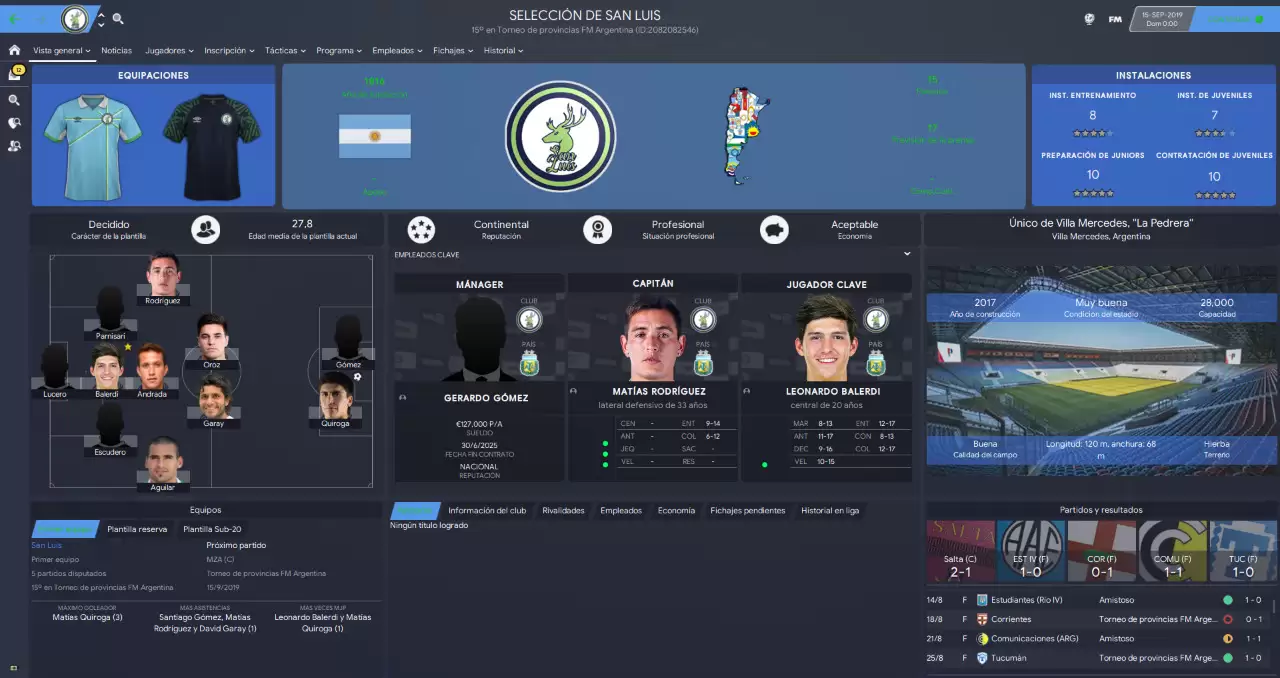Select the Rivalidades tab
Screen dimensions: 1280x678
point(563,510)
